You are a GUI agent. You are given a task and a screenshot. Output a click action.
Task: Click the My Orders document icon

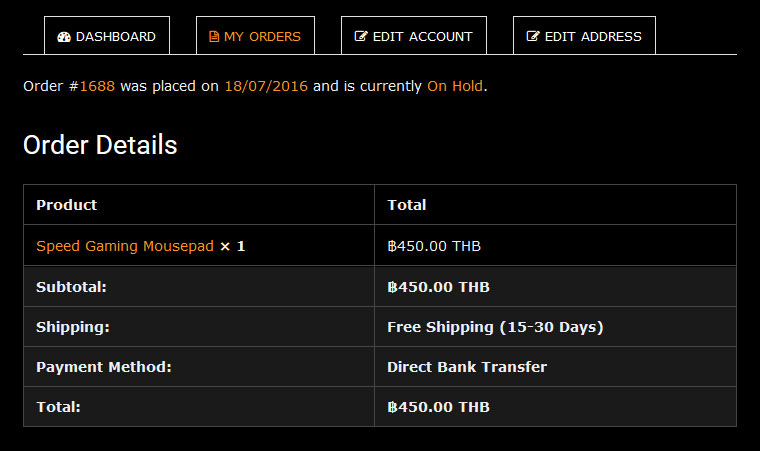[214, 37]
